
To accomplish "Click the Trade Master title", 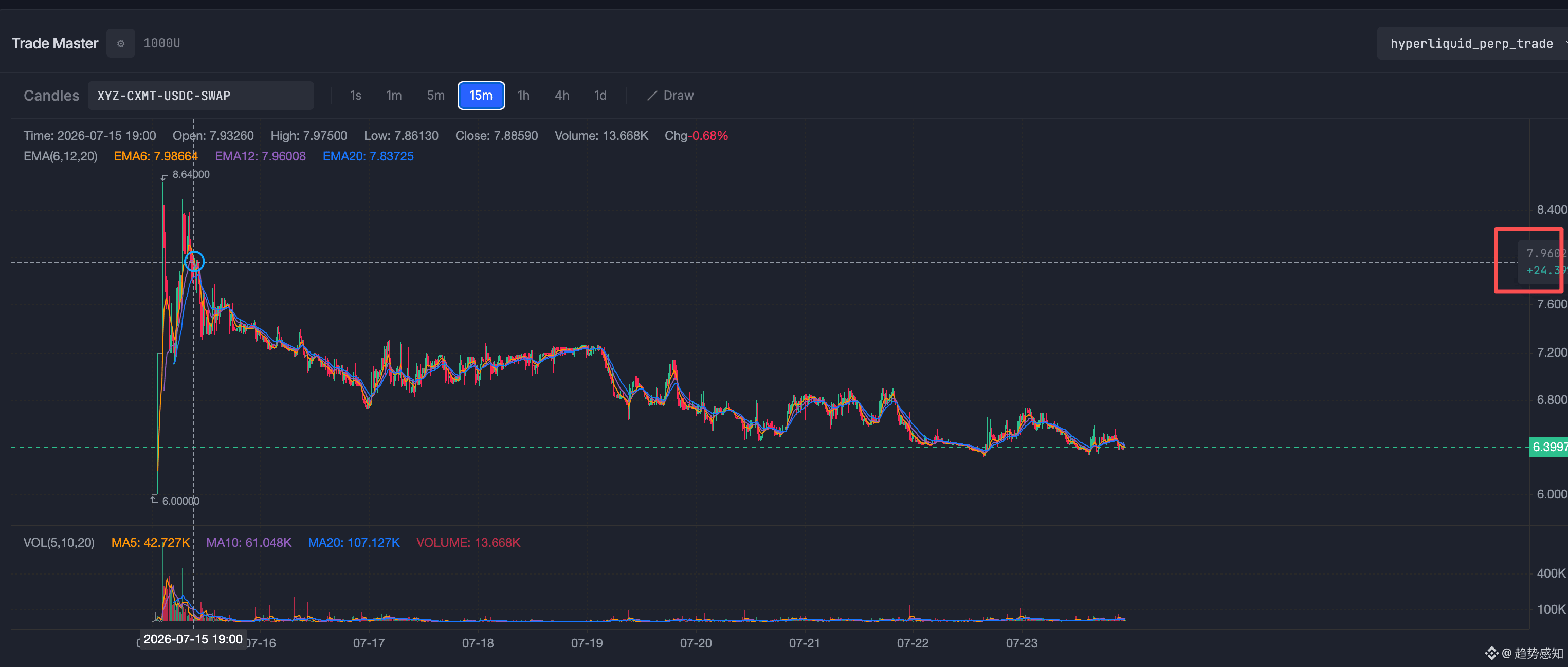I will (x=55, y=43).
